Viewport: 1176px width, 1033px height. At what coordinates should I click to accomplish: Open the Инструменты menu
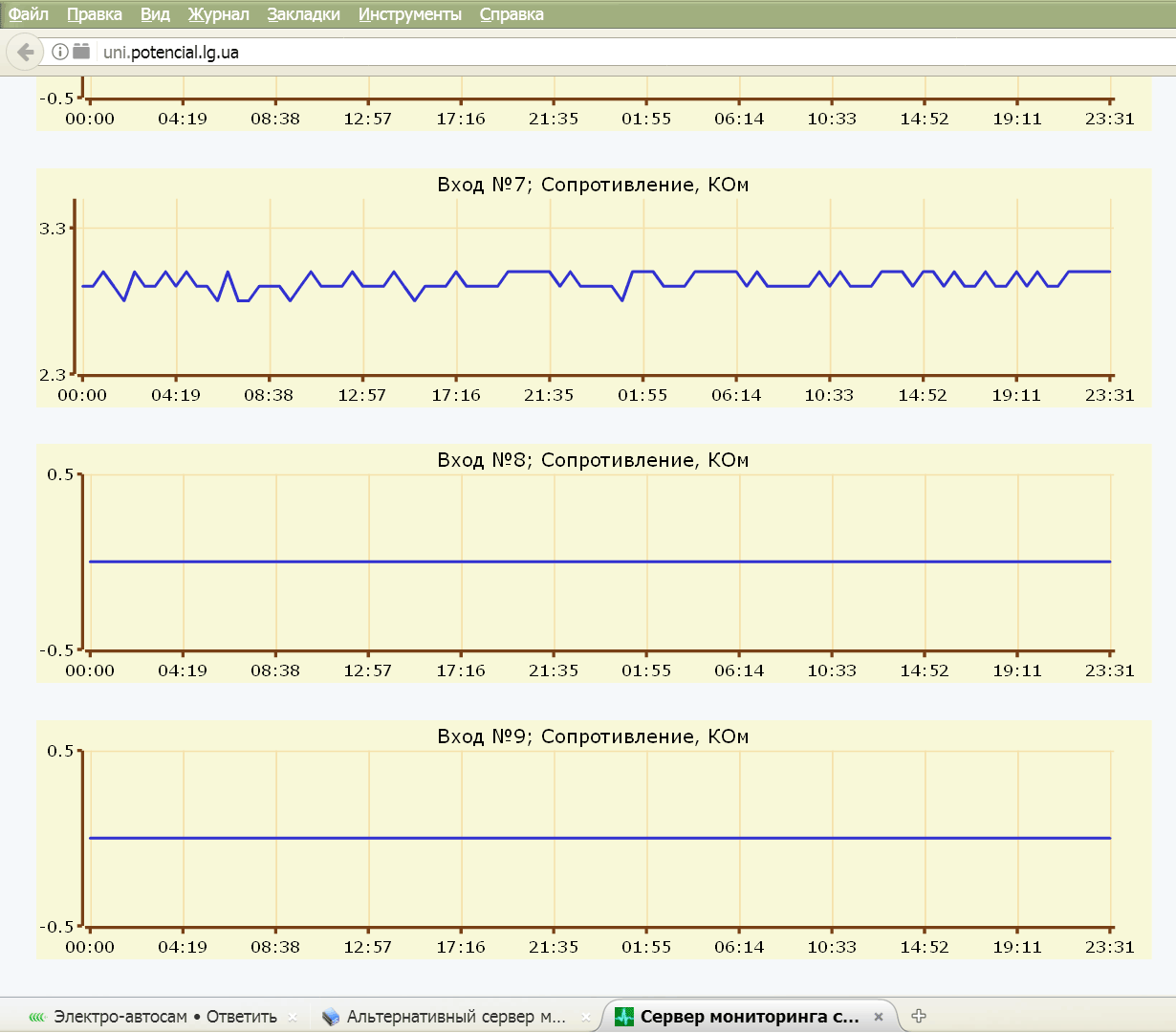coord(409,14)
